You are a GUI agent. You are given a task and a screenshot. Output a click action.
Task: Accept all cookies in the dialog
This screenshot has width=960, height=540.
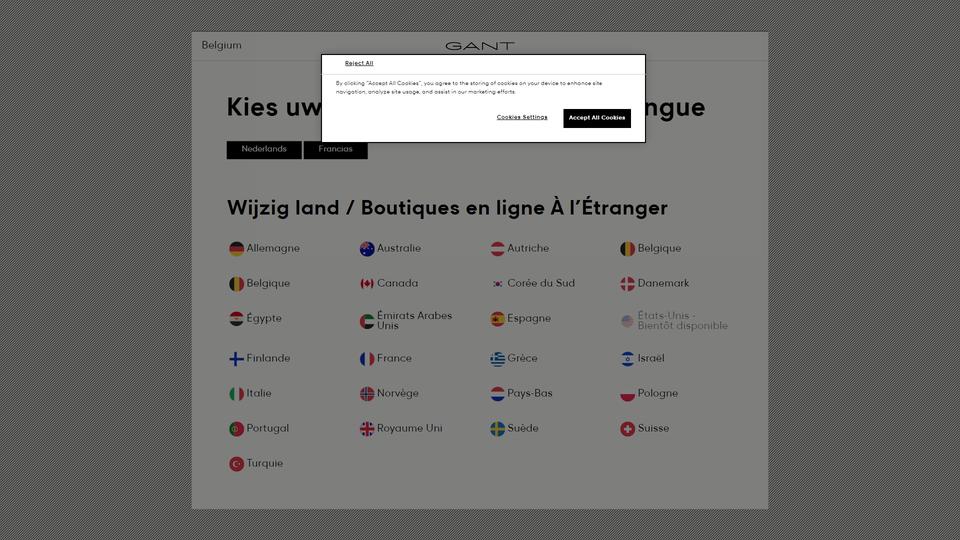pyautogui.click(x=597, y=118)
